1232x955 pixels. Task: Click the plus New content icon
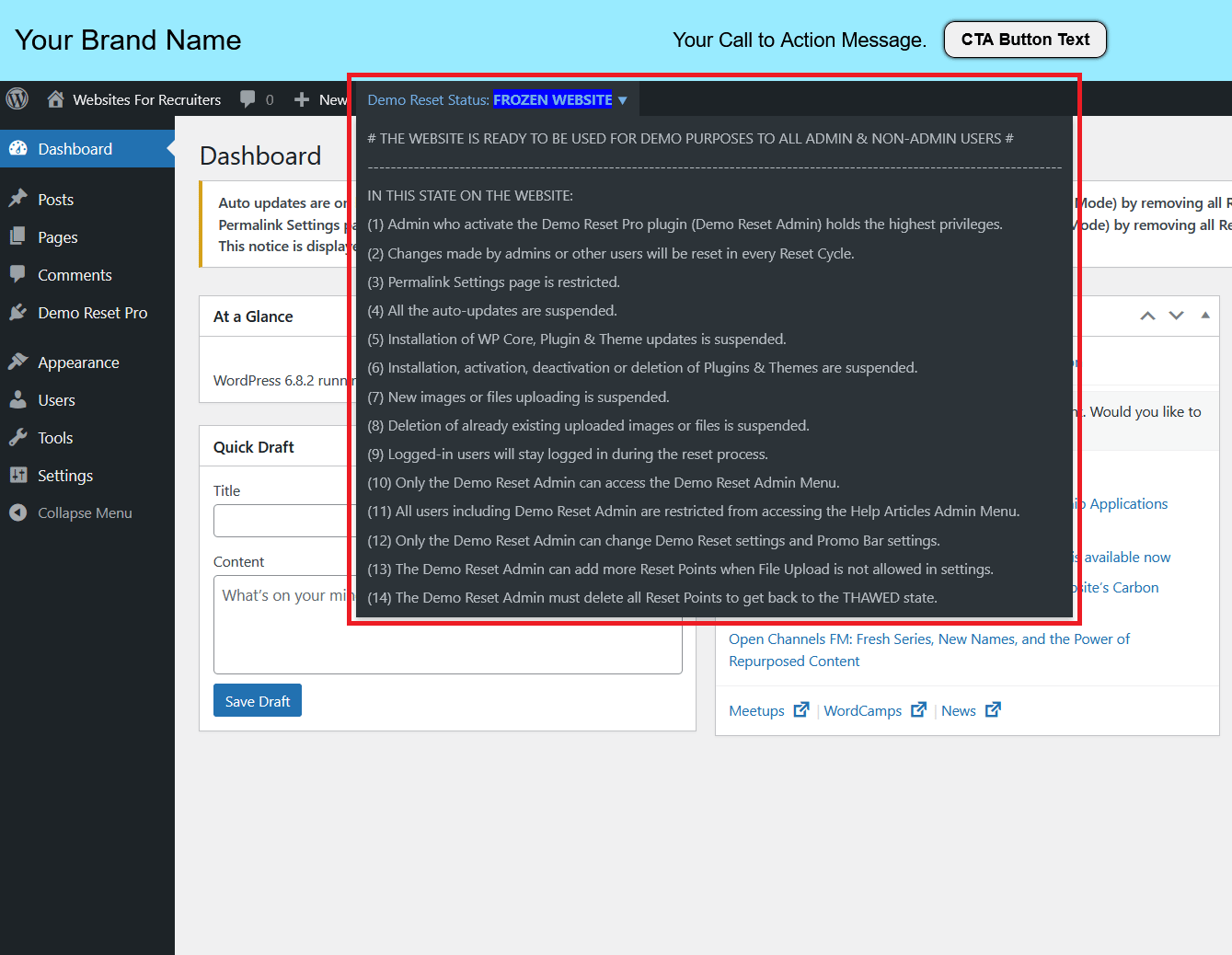point(302,99)
